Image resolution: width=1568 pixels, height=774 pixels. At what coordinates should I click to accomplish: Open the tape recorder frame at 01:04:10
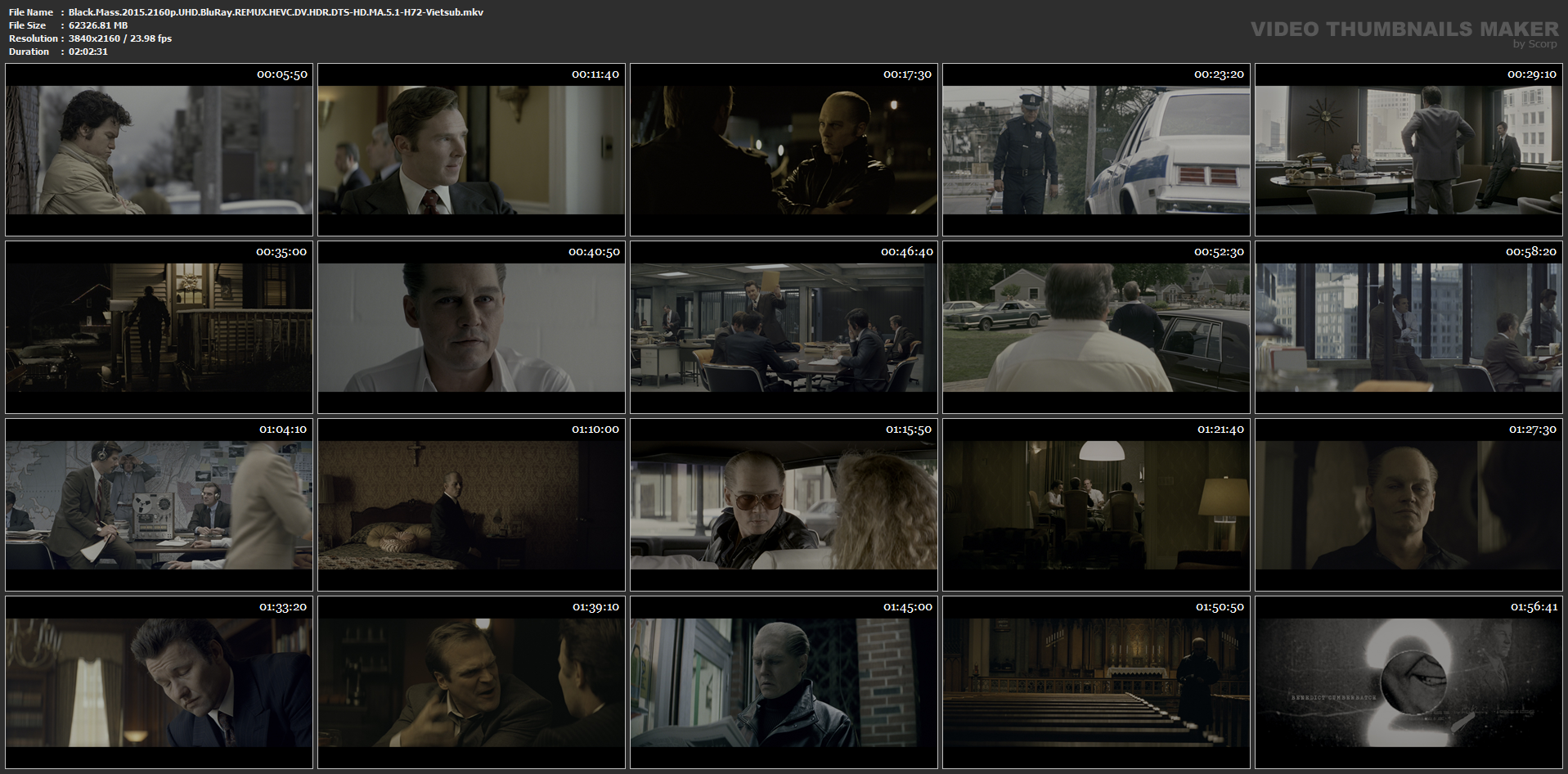tap(159, 505)
